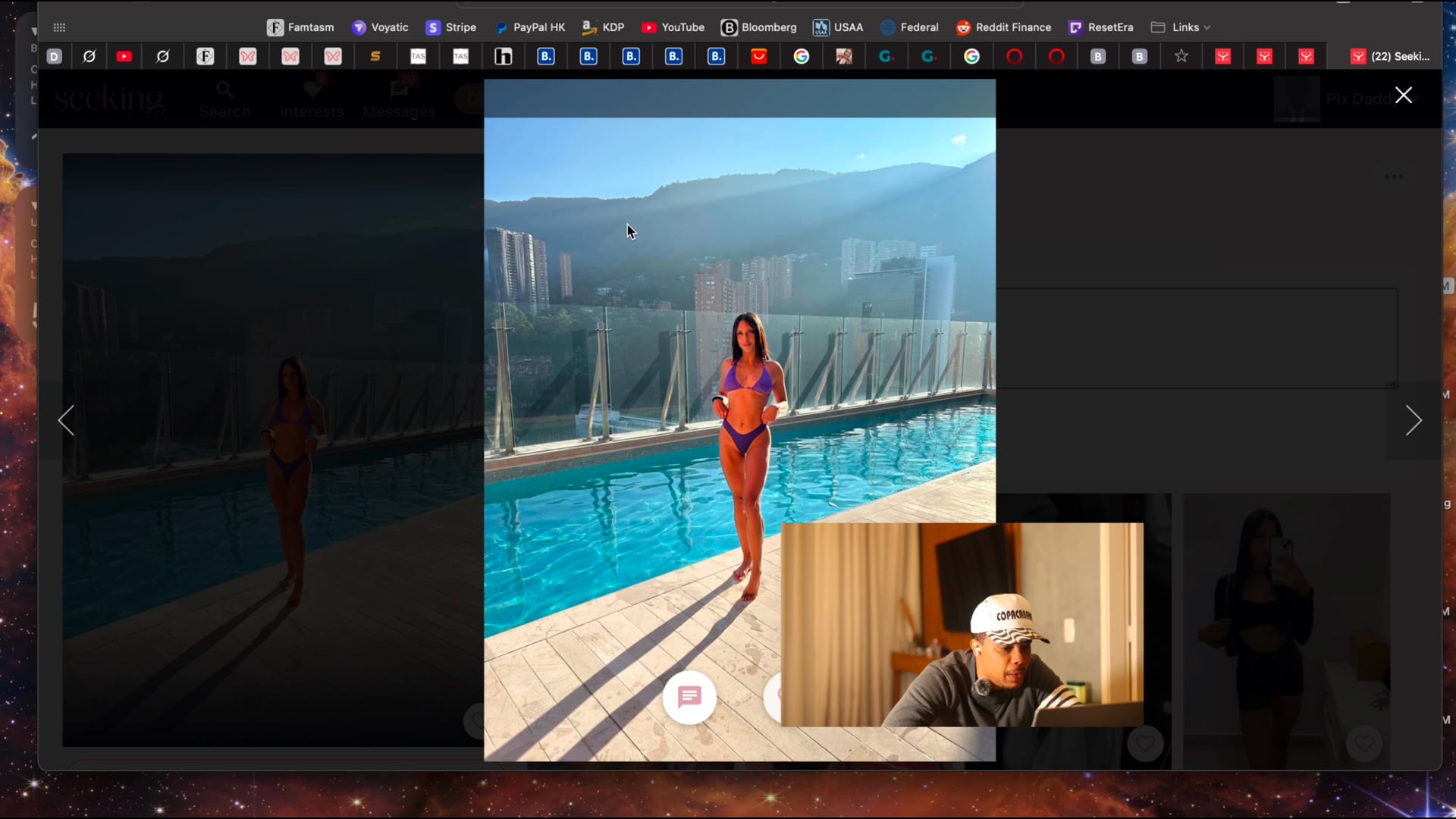Open the Reddit Finance bookmark

(1003, 27)
